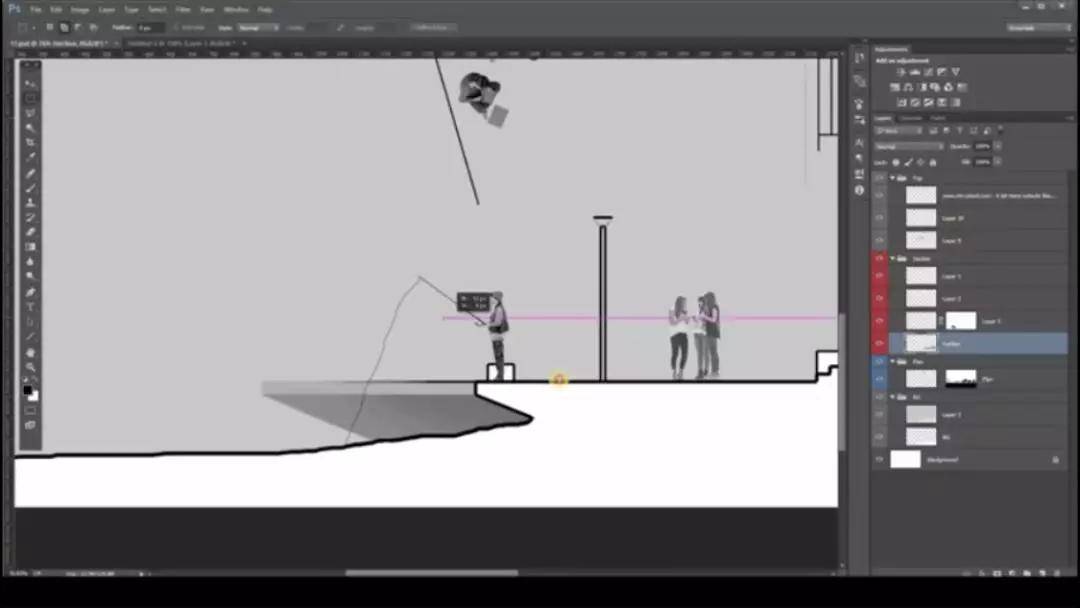Collapse the Section layer group
This screenshot has height=608, width=1080.
(893, 258)
